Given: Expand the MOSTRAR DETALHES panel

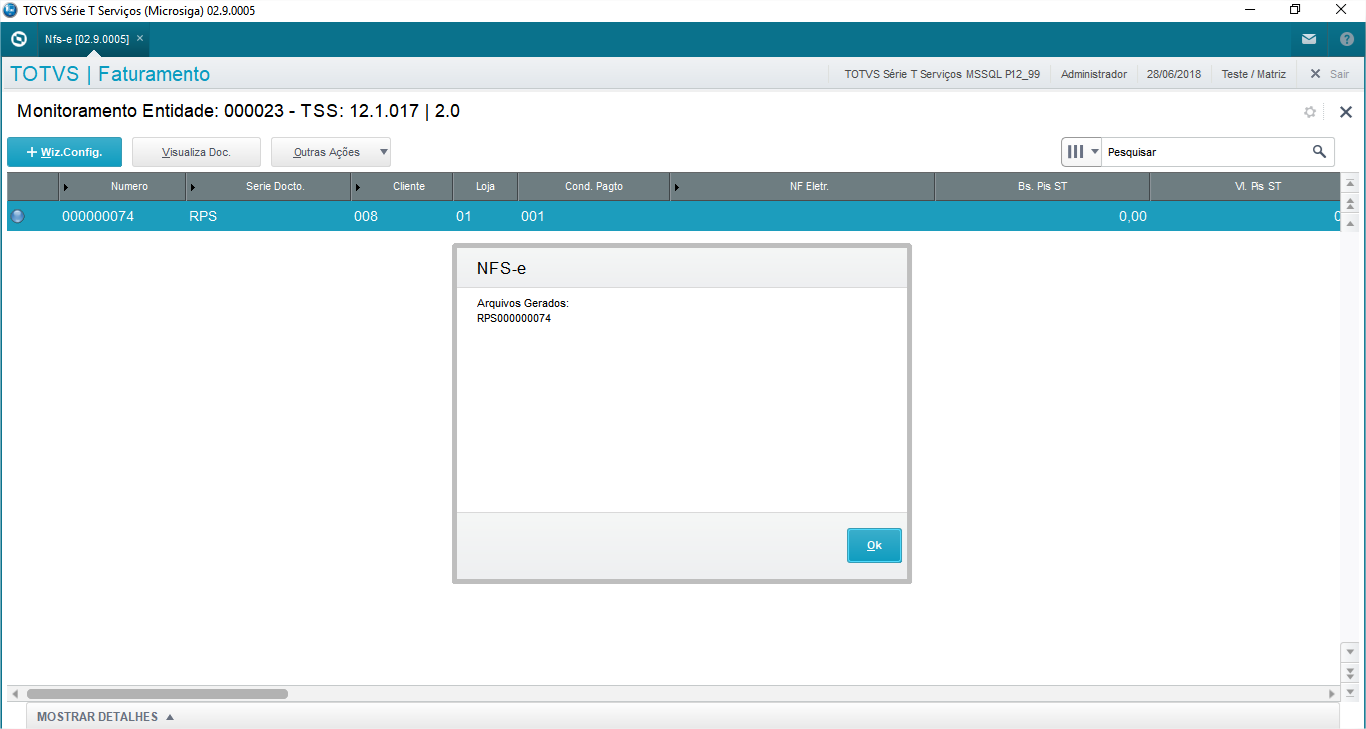Looking at the screenshot, I should (106, 717).
